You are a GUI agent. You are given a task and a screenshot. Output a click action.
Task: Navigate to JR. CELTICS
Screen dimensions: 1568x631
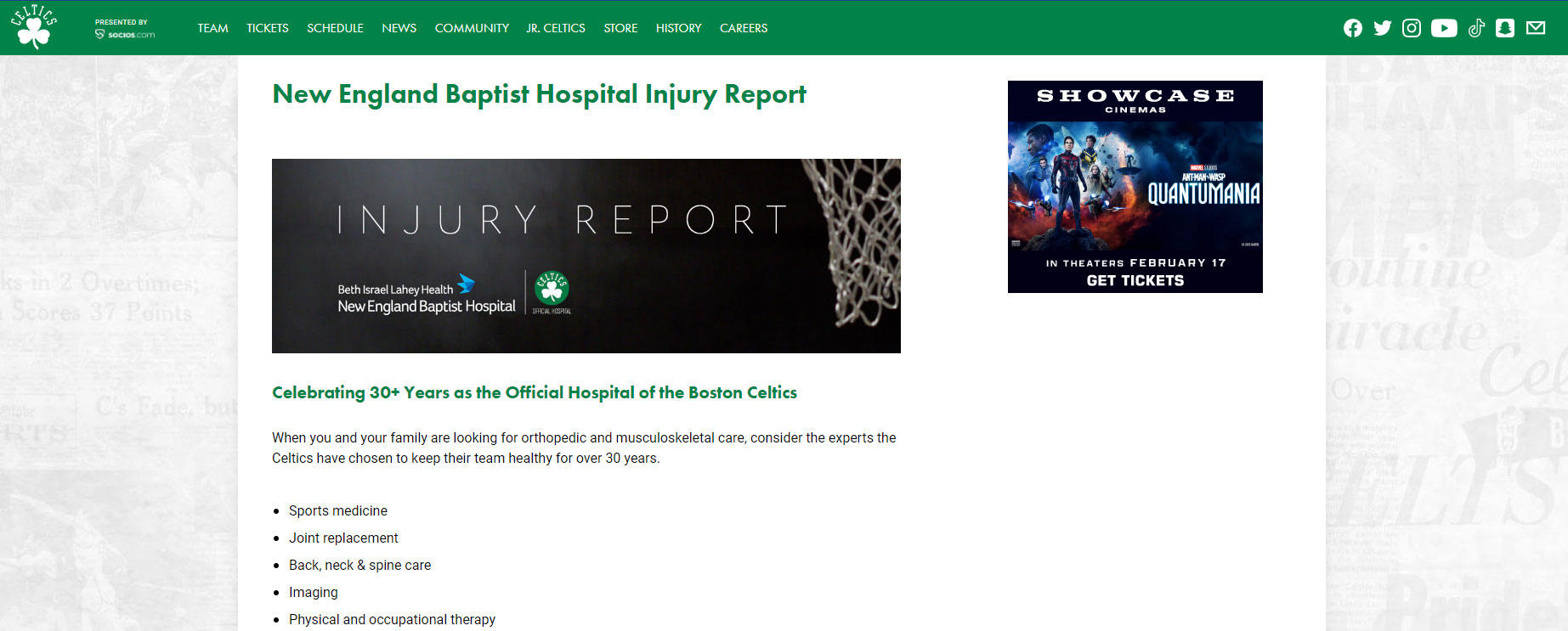click(556, 28)
